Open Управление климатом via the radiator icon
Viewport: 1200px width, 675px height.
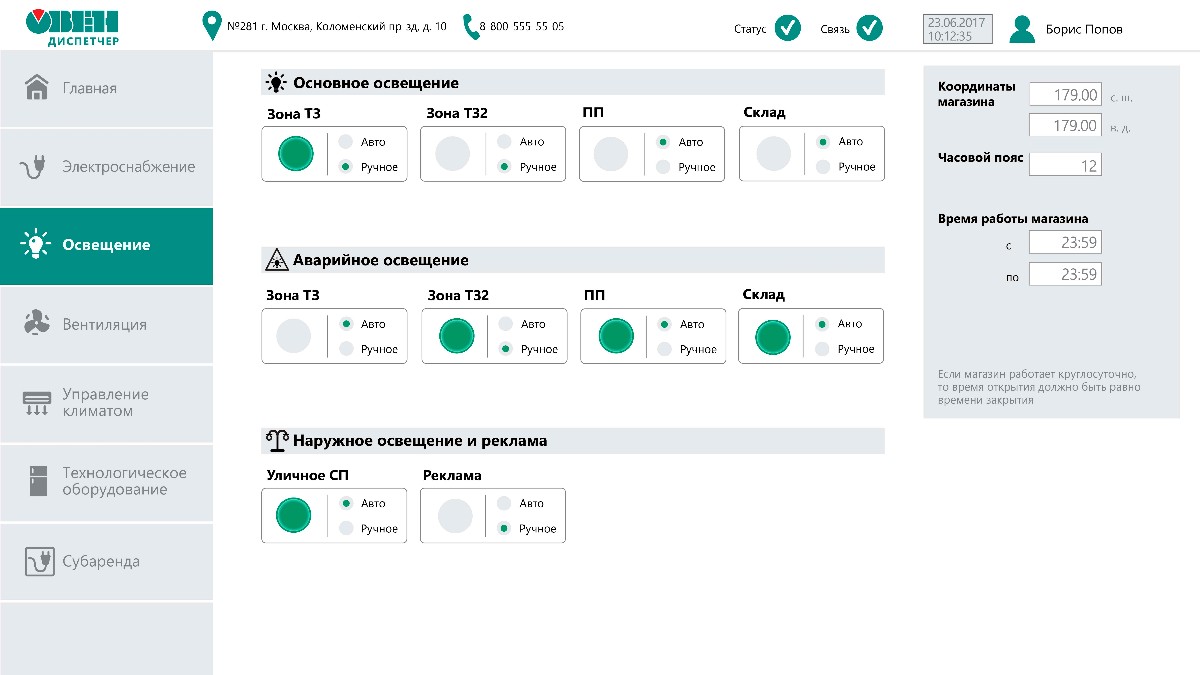click(x=36, y=403)
